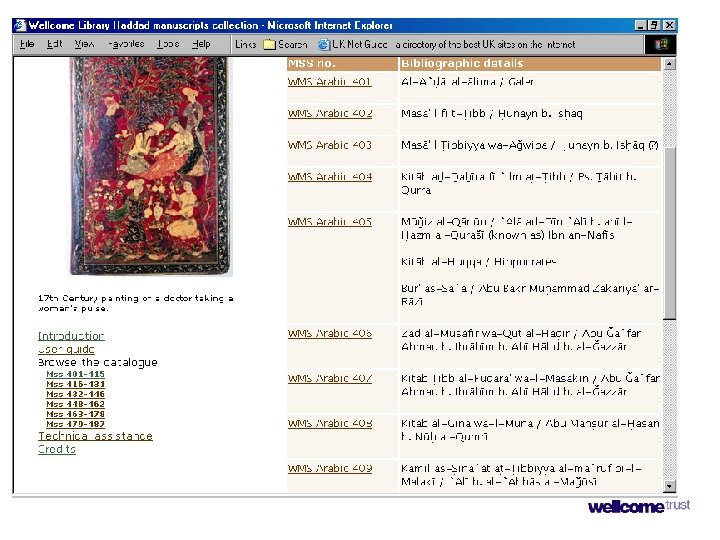Image resolution: width=720 pixels, height=540 pixels.
Task: Open the Credits link
Action: (x=56, y=450)
